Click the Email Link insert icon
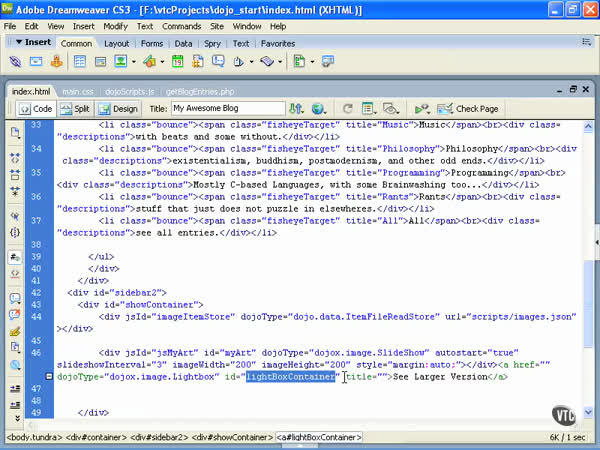The width and height of the screenshot is (600, 450). click(x=37, y=61)
